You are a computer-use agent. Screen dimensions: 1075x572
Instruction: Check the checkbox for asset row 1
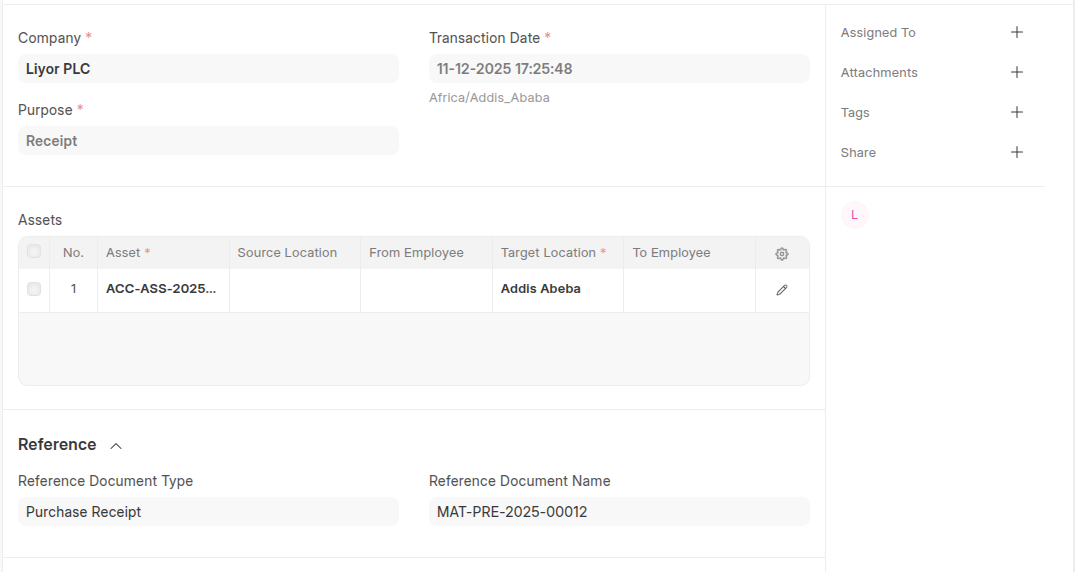pos(34,289)
